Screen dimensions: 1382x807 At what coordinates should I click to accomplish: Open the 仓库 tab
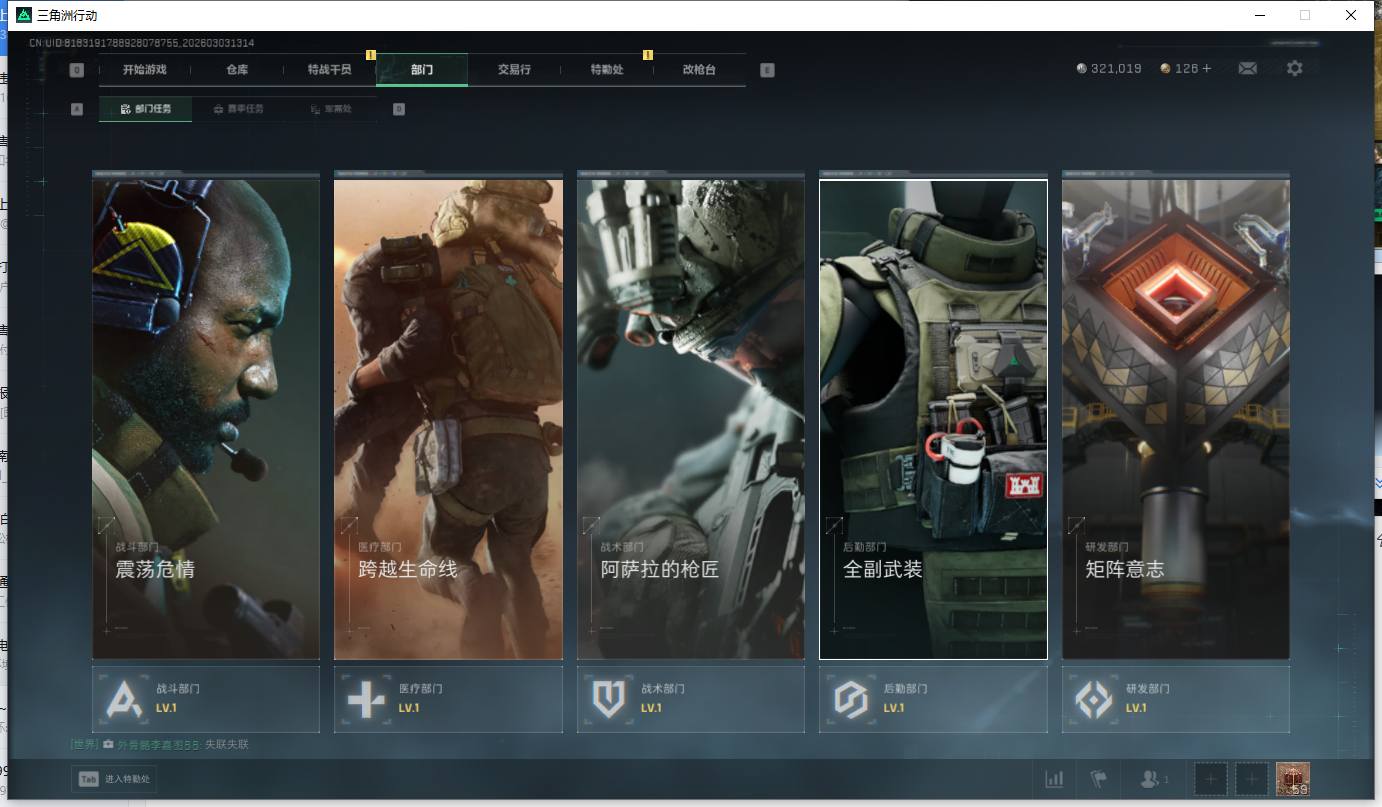tap(237, 70)
